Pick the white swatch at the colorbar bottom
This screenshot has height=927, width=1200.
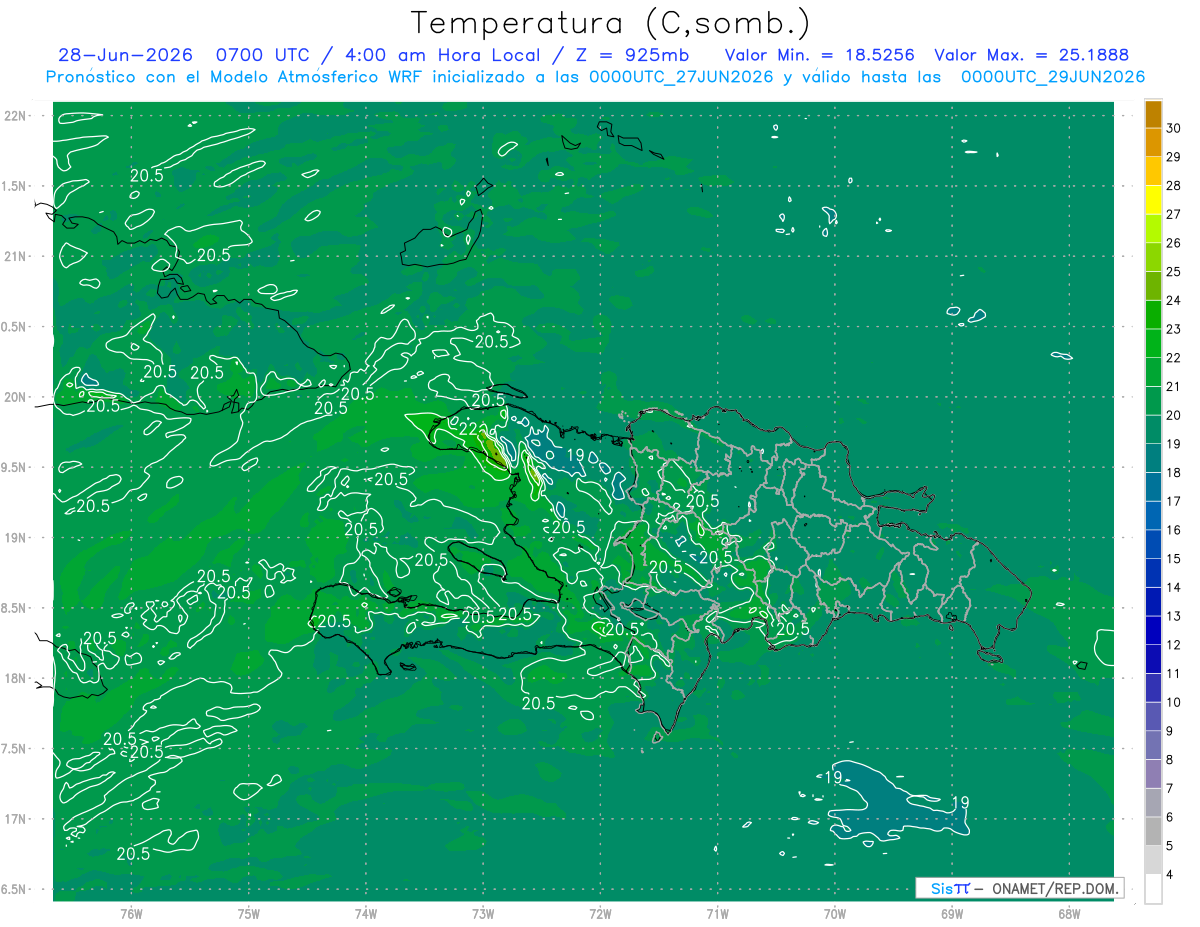(1153, 889)
